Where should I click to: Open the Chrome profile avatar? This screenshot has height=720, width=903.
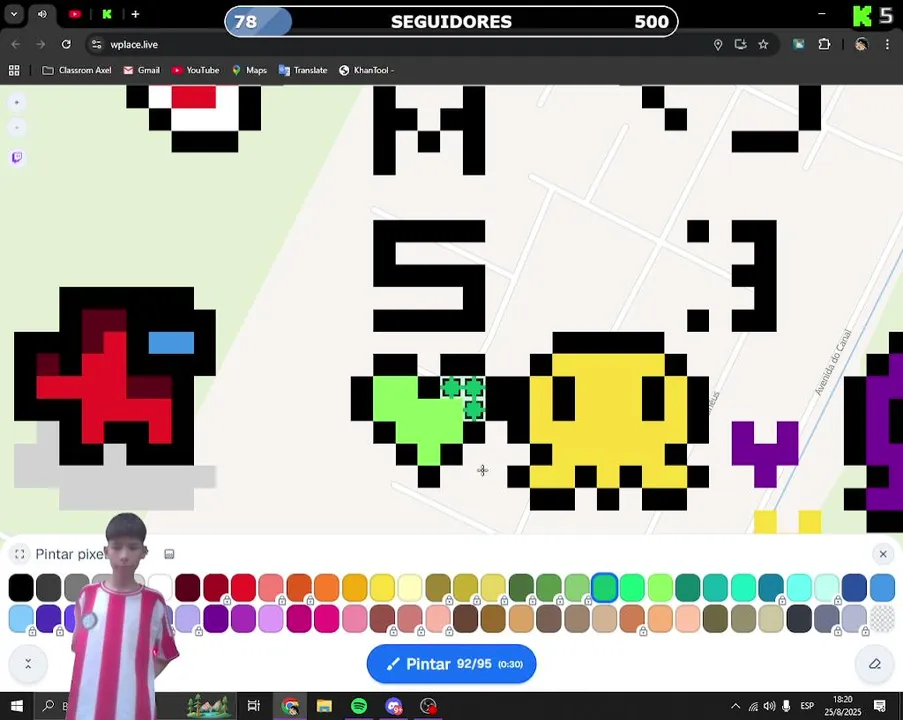pos(862,44)
